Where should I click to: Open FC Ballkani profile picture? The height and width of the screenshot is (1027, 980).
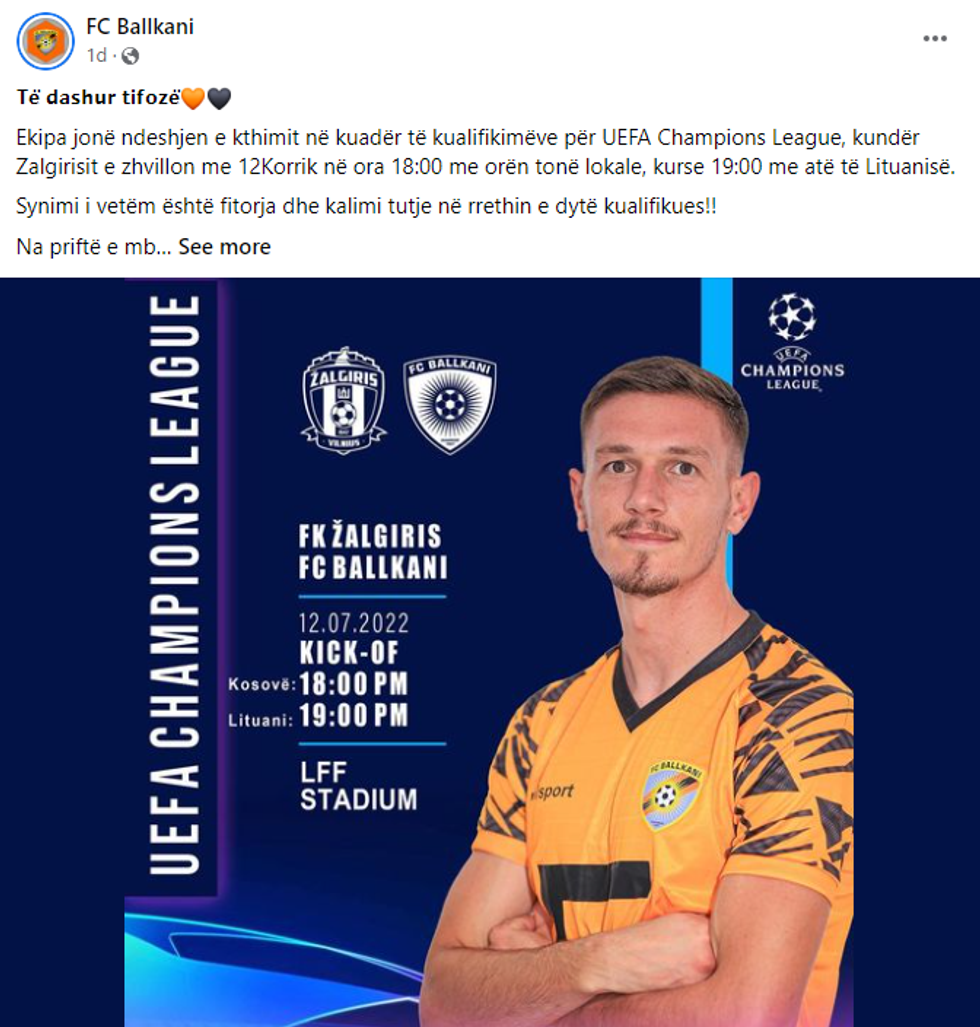[45, 41]
